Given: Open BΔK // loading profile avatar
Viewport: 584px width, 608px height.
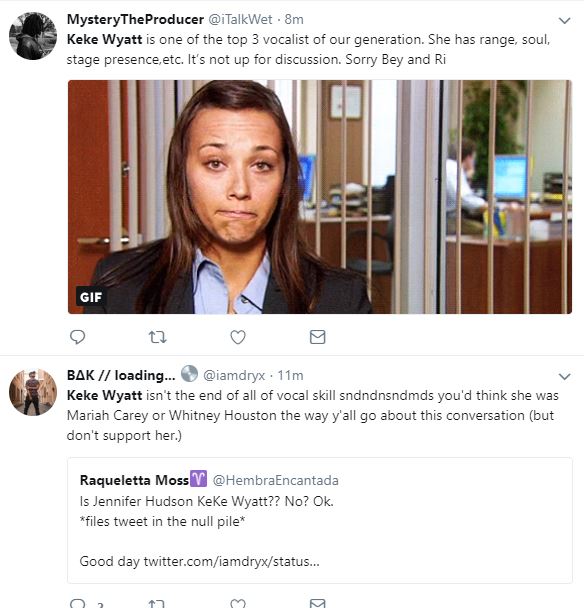Looking at the screenshot, I should [33, 392].
